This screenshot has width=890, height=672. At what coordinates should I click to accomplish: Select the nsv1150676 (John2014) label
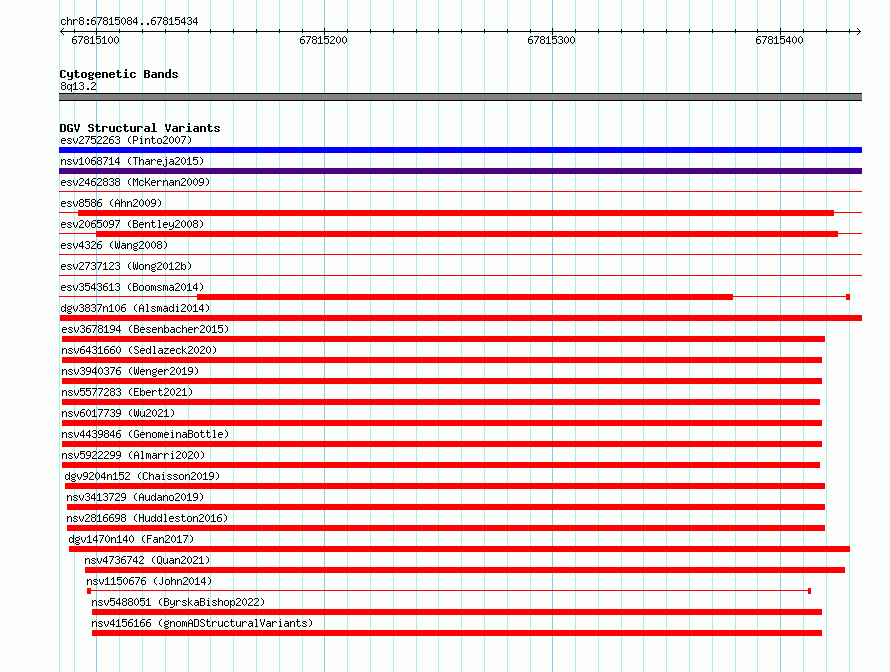pyautogui.click(x=149, y=581)
